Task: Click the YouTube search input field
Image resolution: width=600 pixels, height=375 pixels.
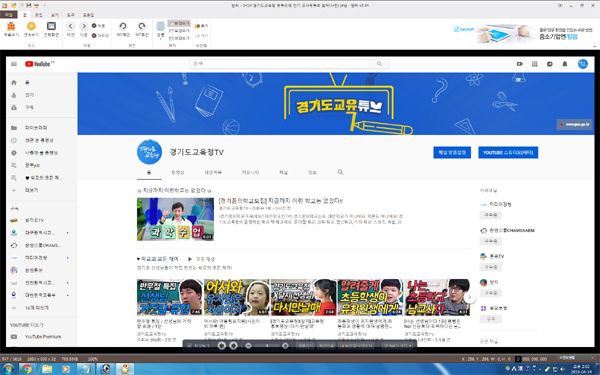Action: click(x=280, y=64)
